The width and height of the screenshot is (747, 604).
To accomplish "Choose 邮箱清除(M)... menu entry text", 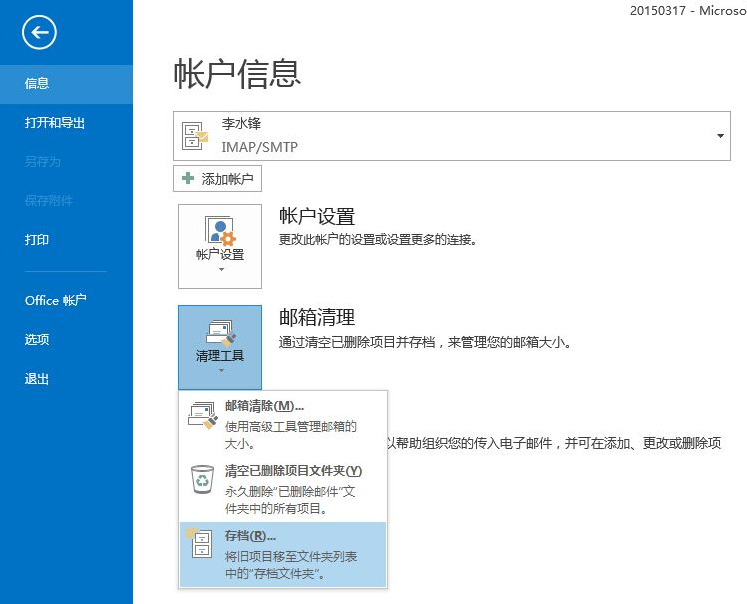I will (264, 405).
